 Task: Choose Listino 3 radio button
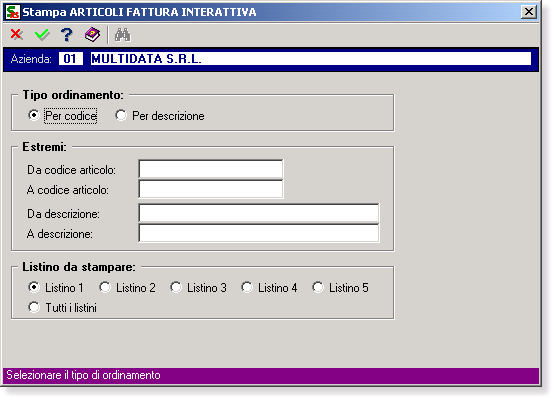click(176, 287)
